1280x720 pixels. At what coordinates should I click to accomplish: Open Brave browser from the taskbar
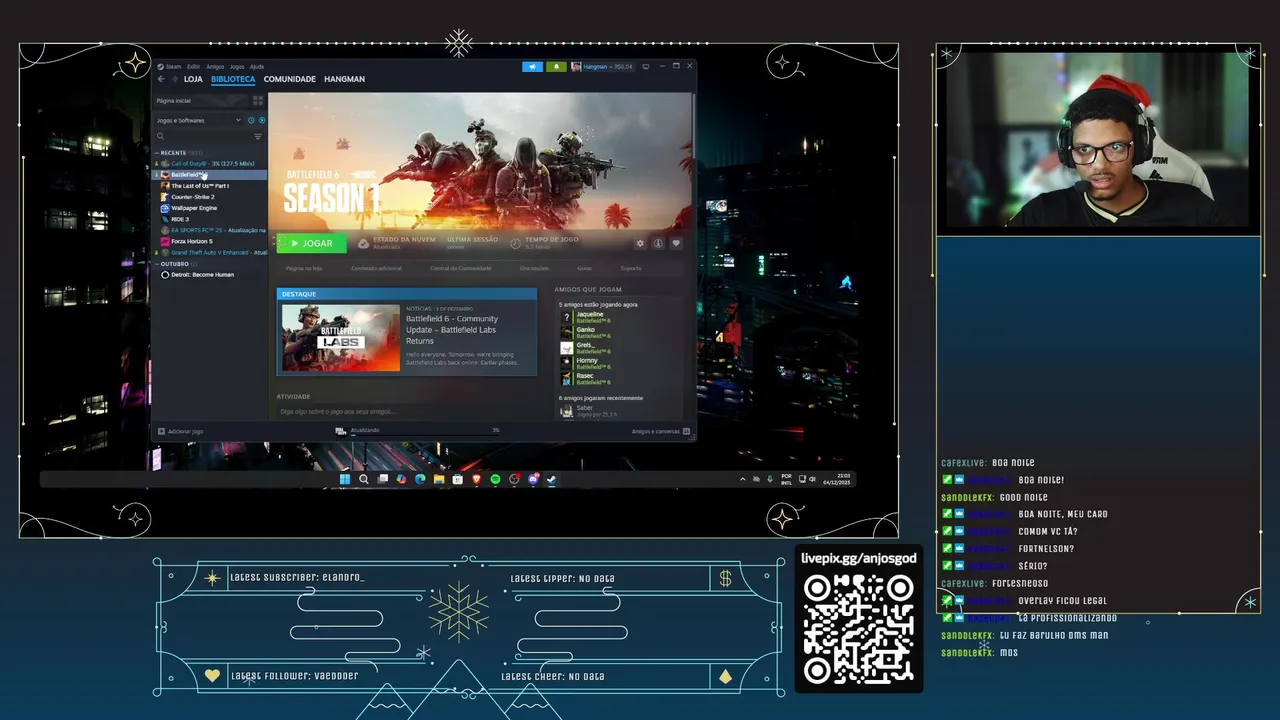point(476,479)
